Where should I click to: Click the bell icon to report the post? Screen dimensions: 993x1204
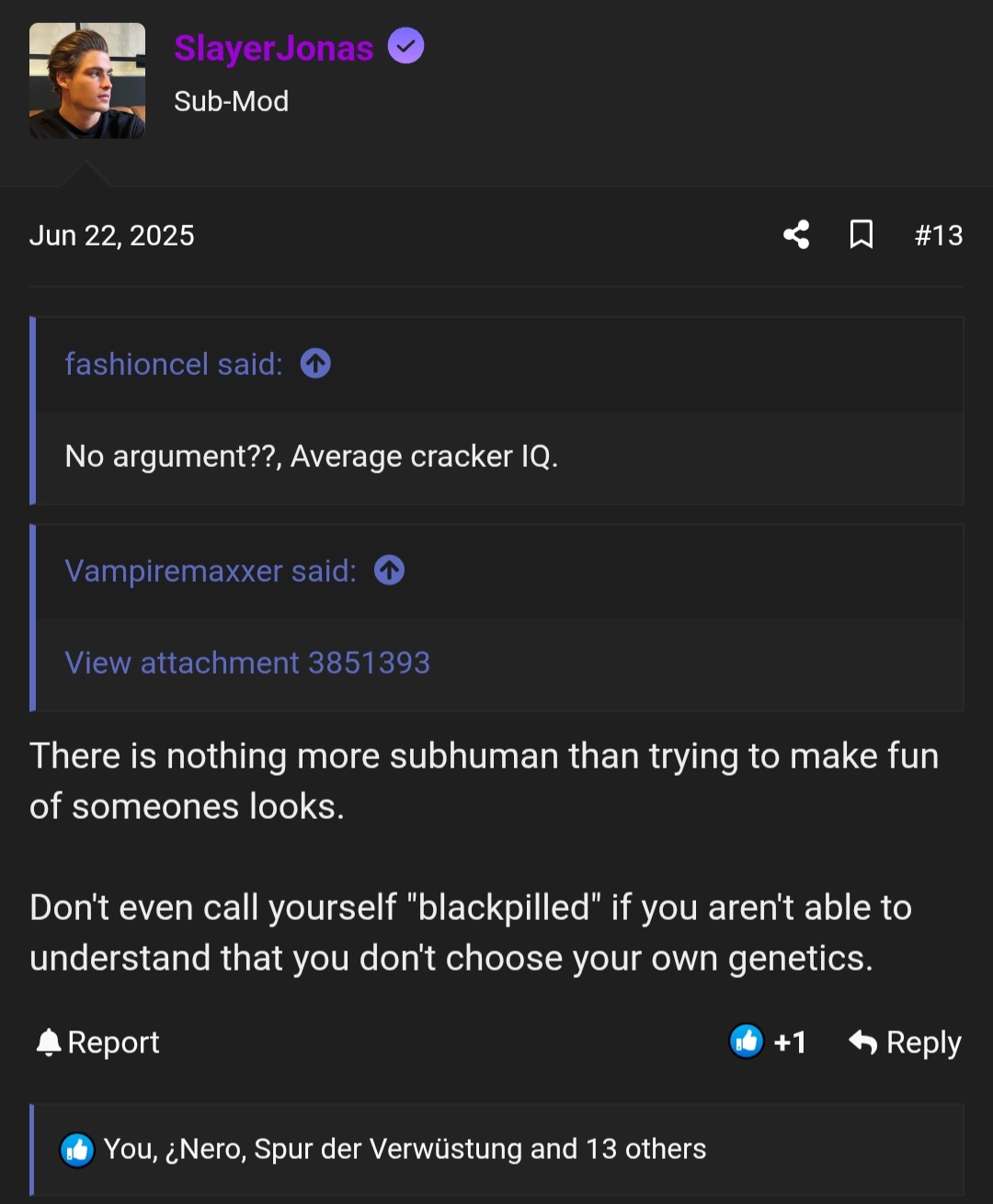tap(48, 1042)
